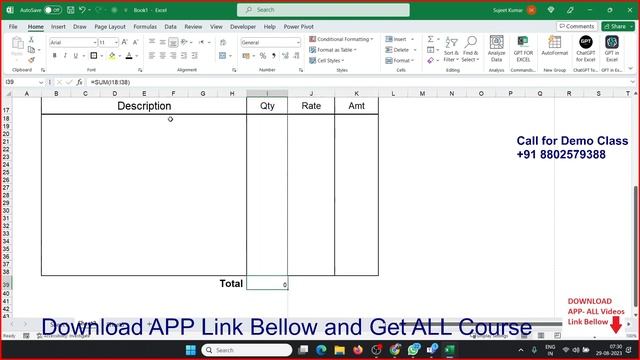This screenshot has height=360, width=640.
Task: Expand Format as Table menu
Action: coord(333,50)
